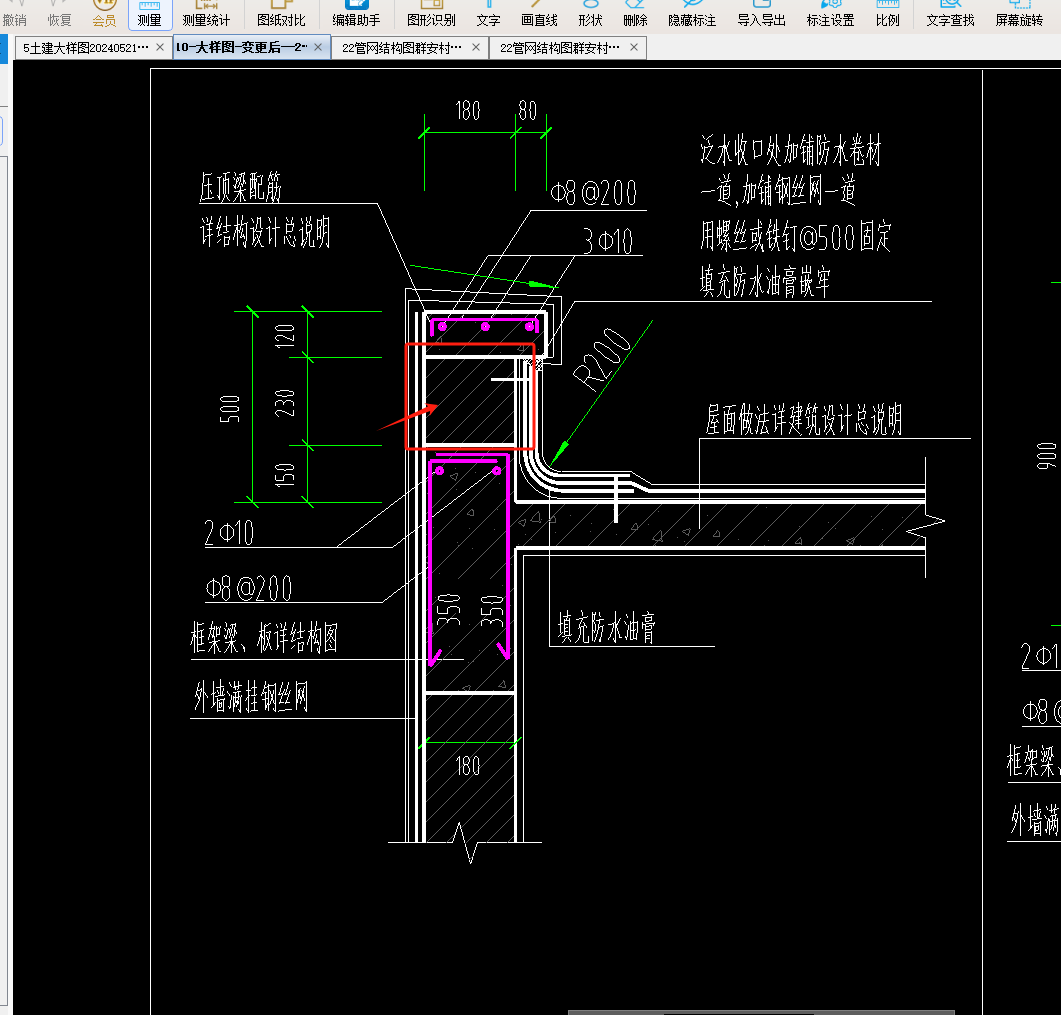Click the 框架梁、板详结构图 label
Image resolution: width=1061 pixels, height=1015 pixels.
(264, 637)
